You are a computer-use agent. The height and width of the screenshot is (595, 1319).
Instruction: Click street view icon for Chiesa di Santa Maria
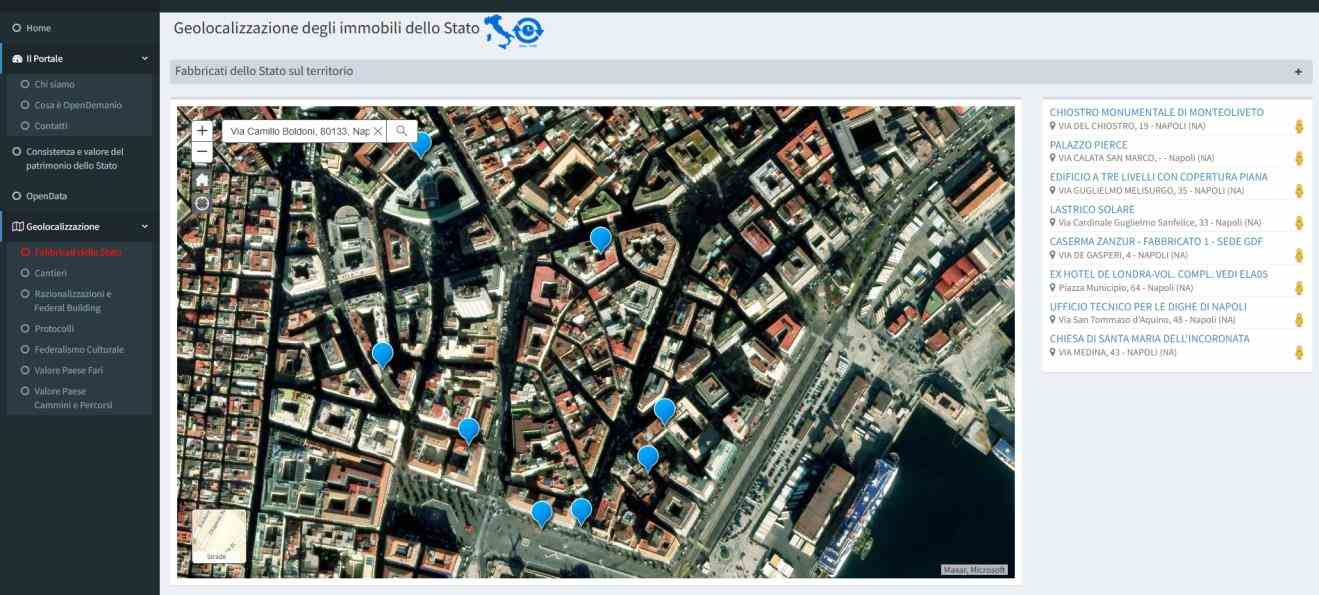(1299, 352)
